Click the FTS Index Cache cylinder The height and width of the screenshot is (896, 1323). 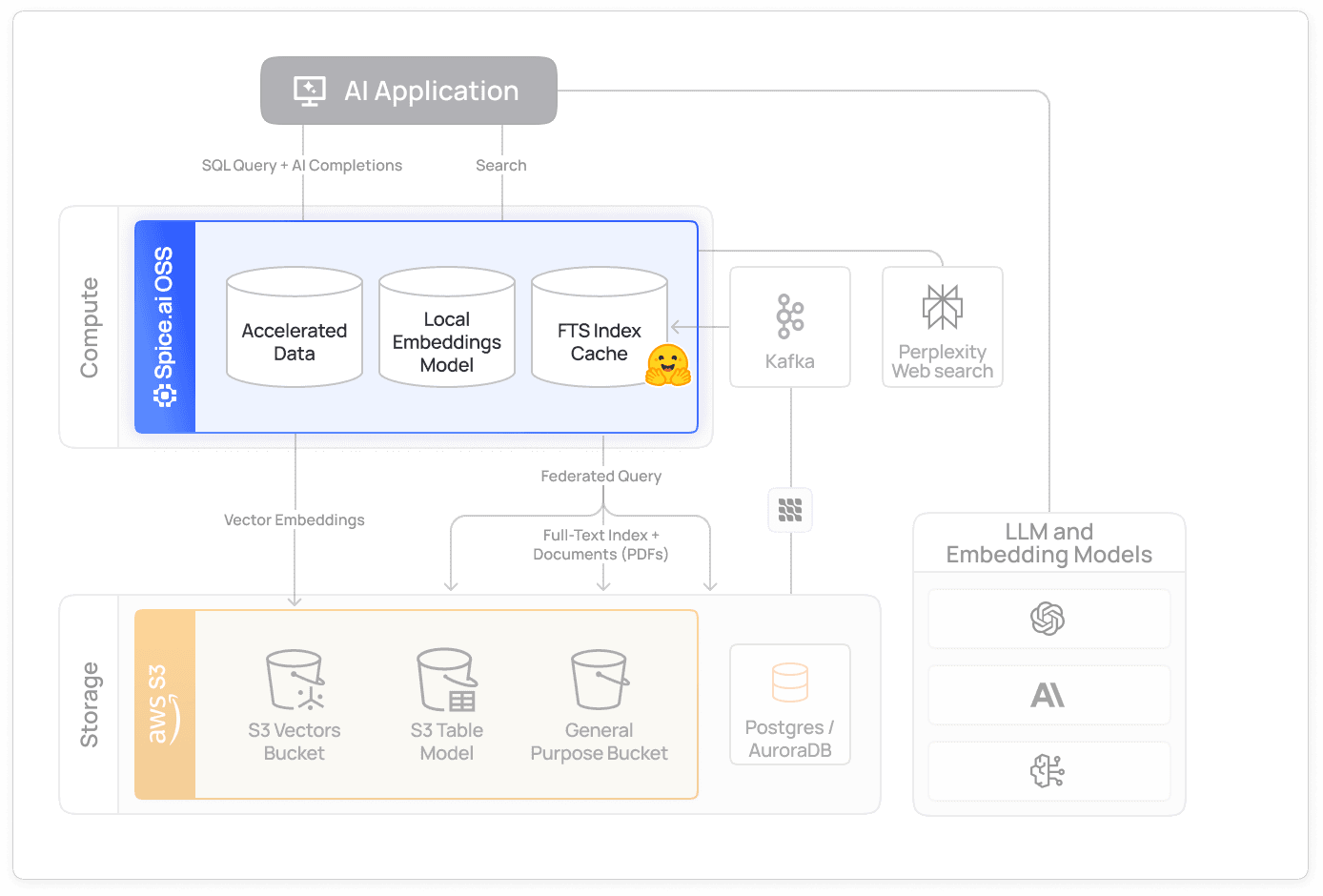coord(600,327)
